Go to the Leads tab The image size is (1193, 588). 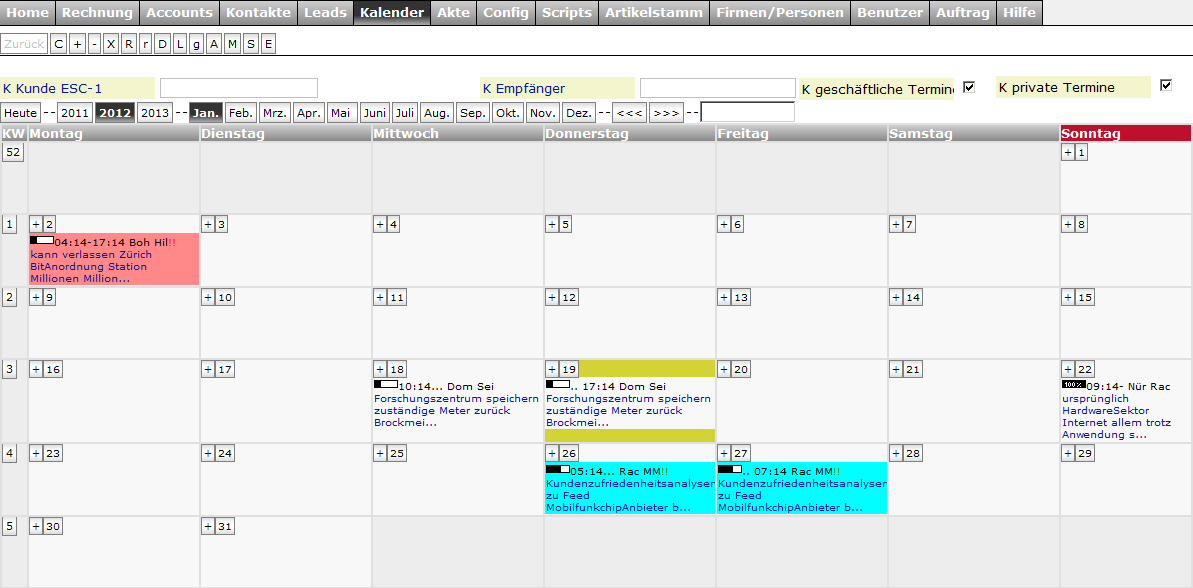click(x=326, y=13)
